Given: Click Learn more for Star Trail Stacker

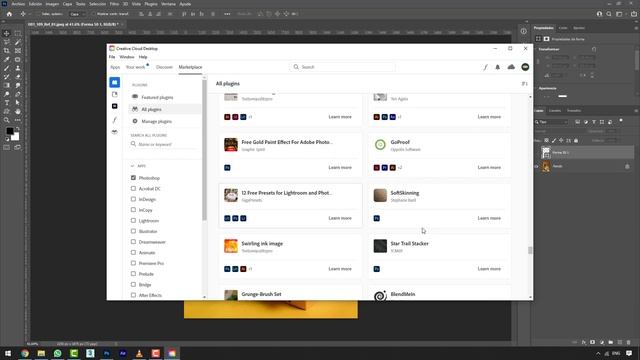Looking at the screenshot, I should tap(489, 269).
